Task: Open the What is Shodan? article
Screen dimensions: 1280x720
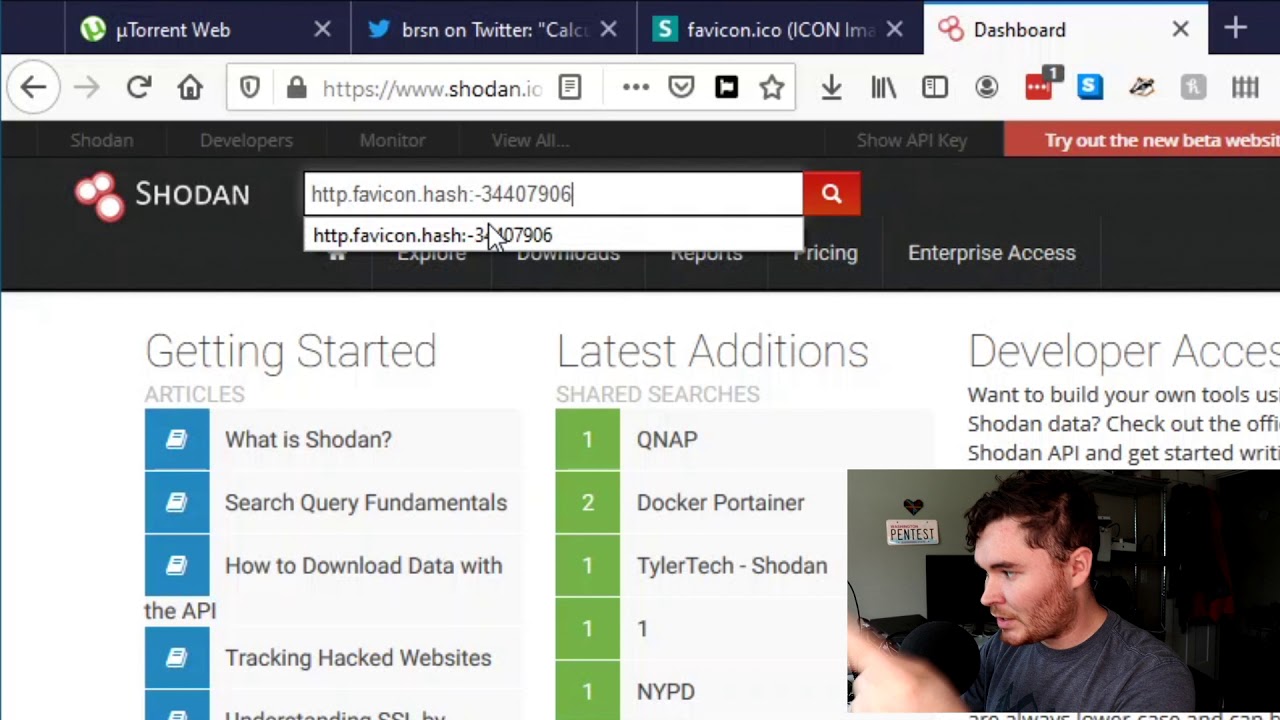Action: [308, 439]
